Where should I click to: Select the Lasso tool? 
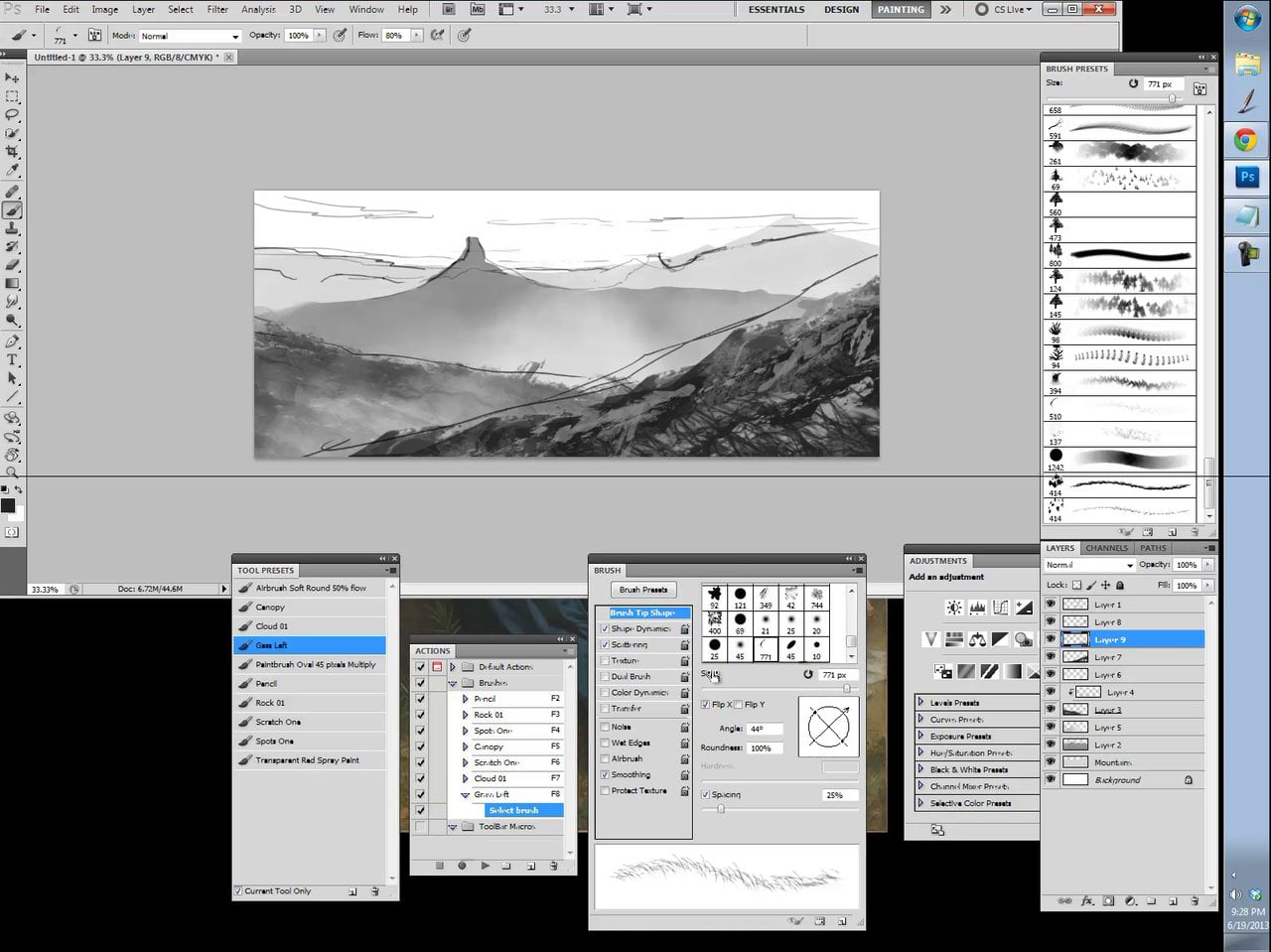point(12,115)
